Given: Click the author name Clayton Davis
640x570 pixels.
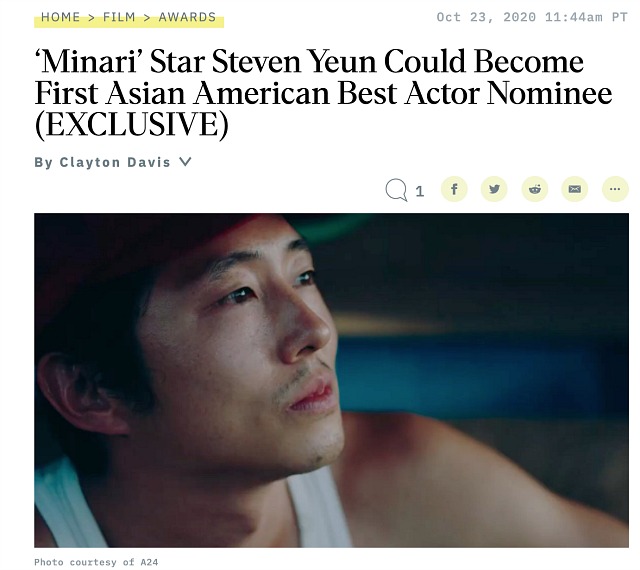Looking at the screenshot, I should coord(115,162).
